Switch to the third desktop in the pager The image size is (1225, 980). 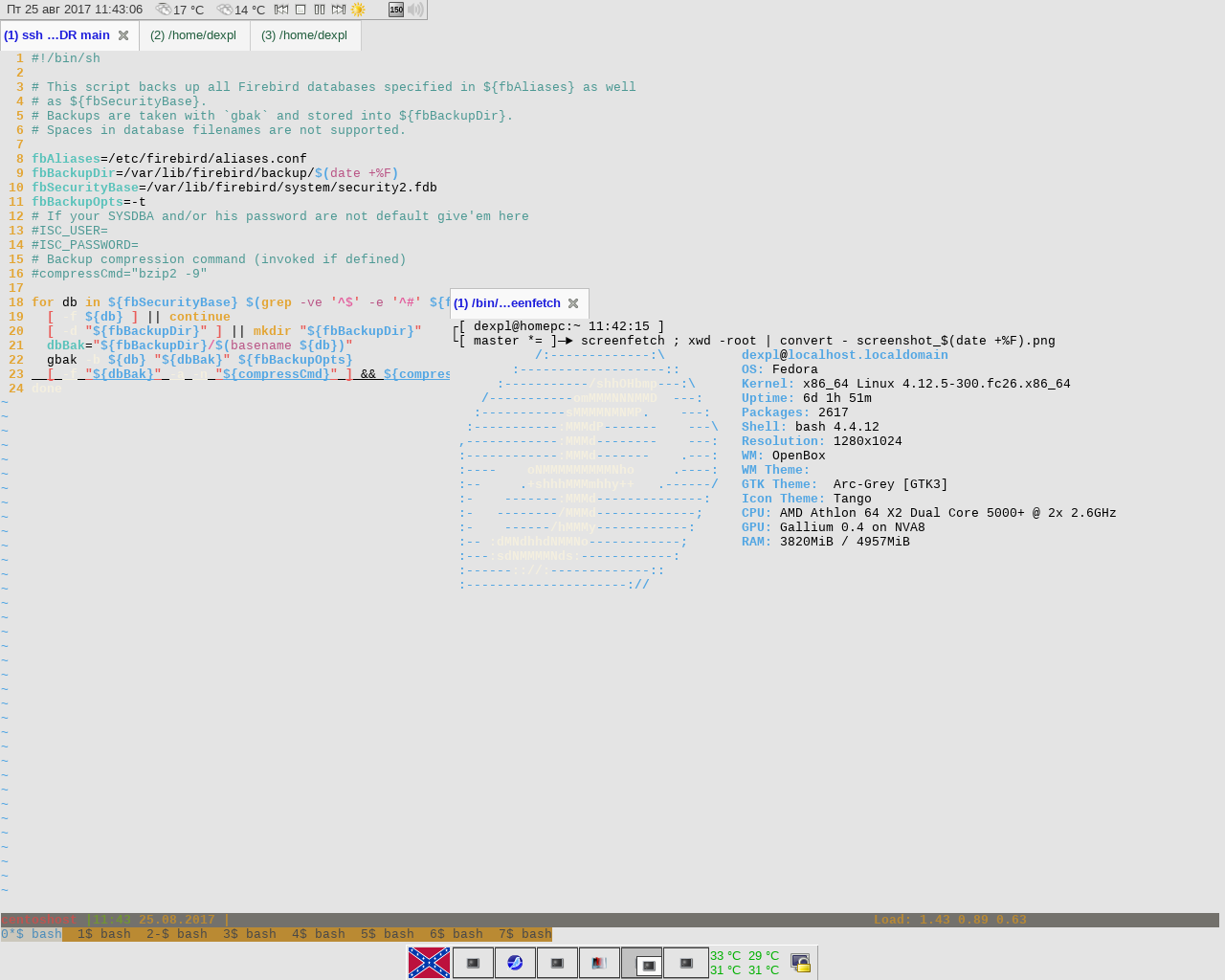pyautogui.click(x=557, y=963)
